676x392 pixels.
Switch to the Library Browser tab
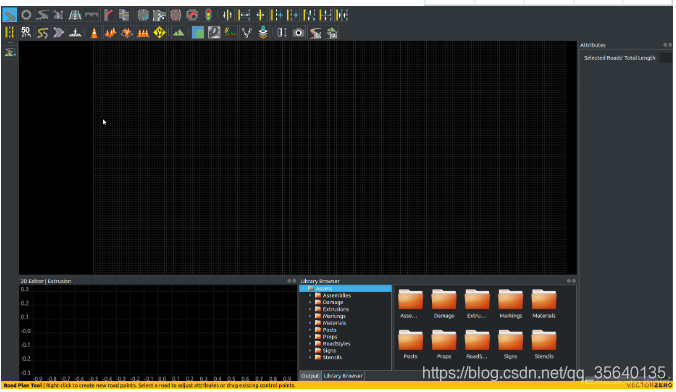tap(343, 376)
